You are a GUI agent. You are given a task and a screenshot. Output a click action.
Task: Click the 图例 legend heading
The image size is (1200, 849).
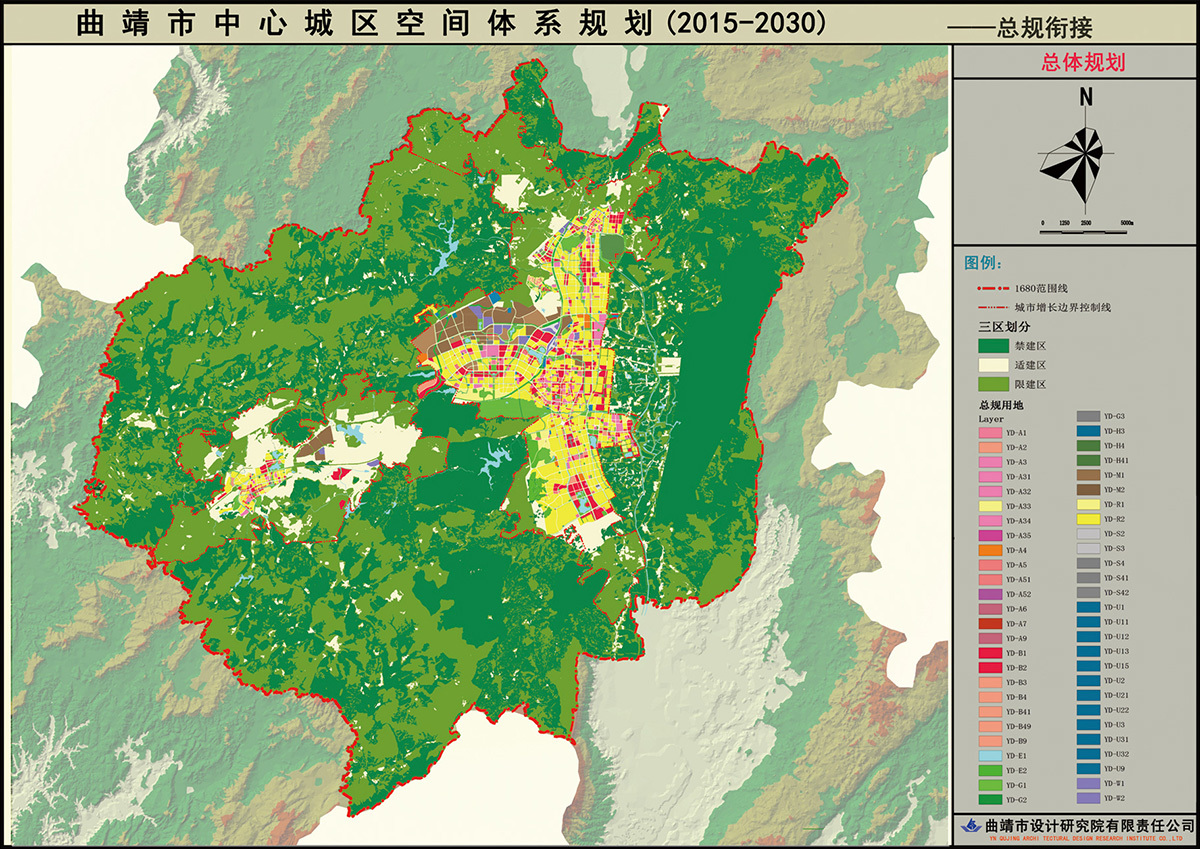pyautogui.click(x=985, y=263)
